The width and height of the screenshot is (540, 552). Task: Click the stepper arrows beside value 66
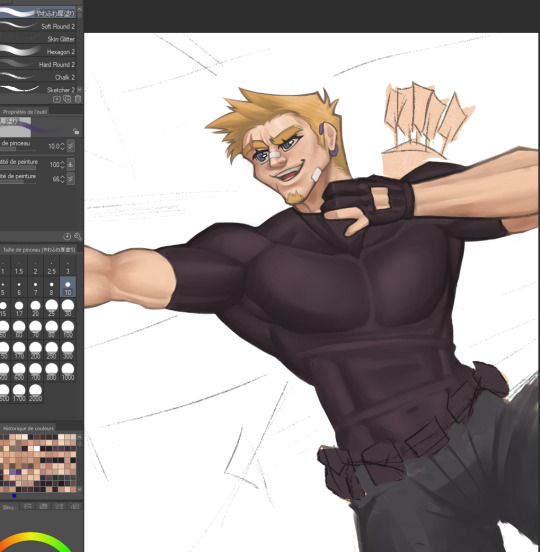62,179
